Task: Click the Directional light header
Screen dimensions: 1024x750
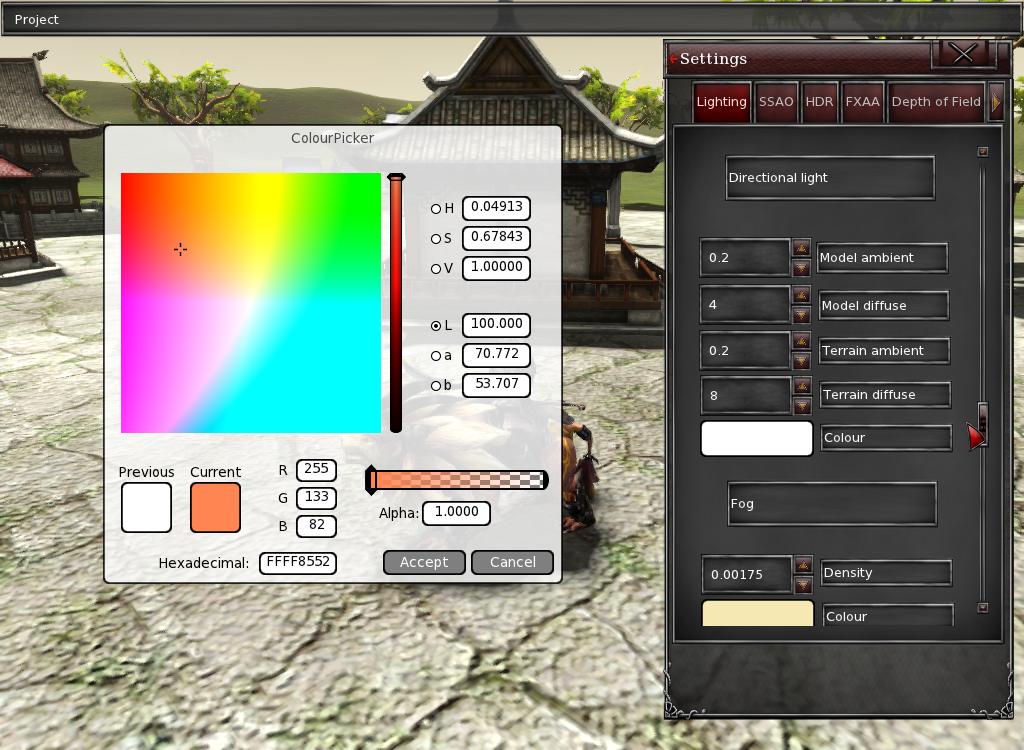Action: (830, 178)
